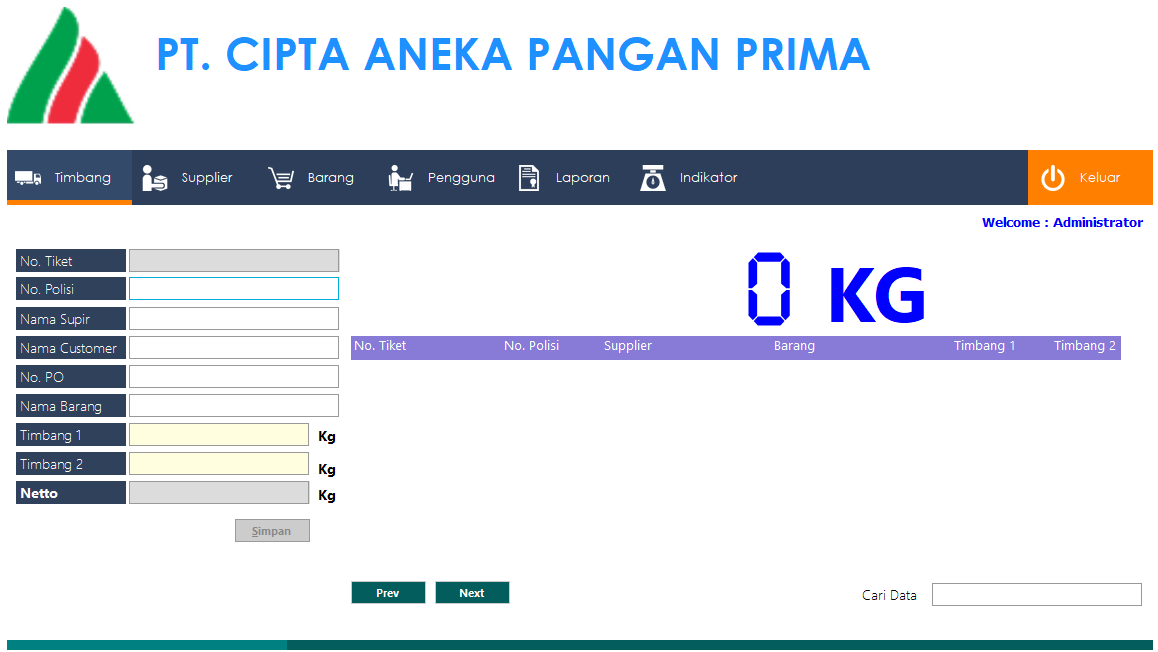Click the Timbang 1 weight field
This screenshot has width=1158, height=652.
(x=219, y=435)
